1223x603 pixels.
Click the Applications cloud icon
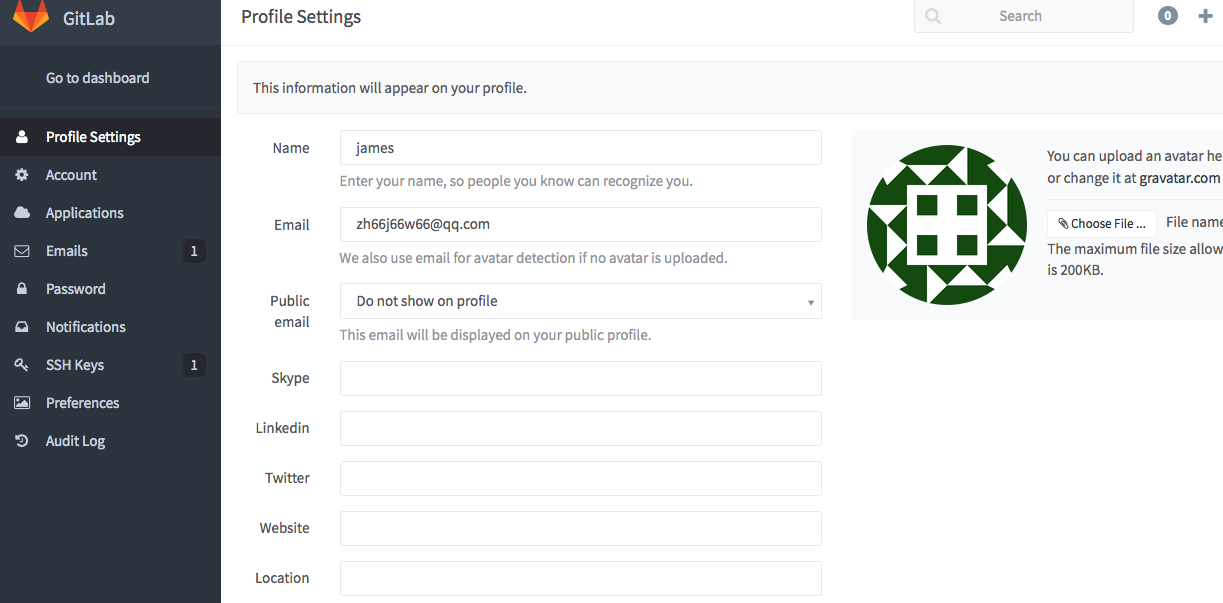coord(22,213)
